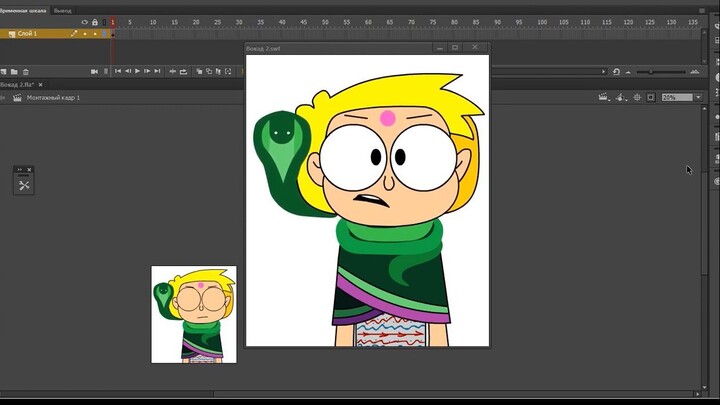Toggle lock dot for Слой 1
Image resolution: width=720 pixels, height=405 pixels.
pyautogui.click(x=95, y=34)
